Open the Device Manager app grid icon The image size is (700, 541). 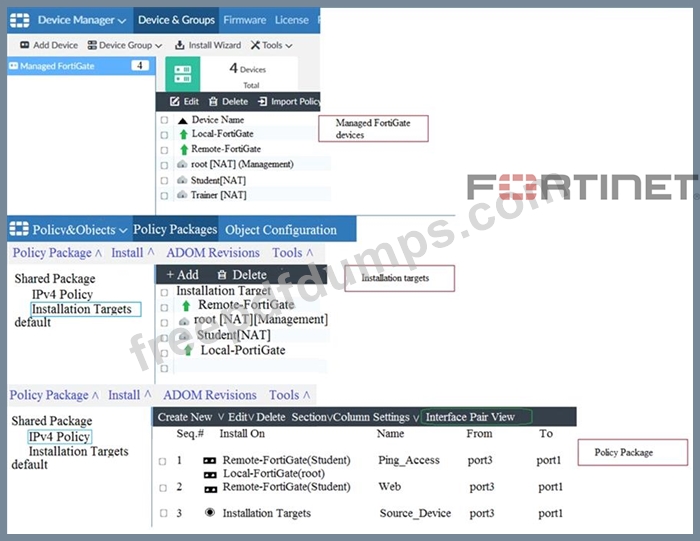(20, 20)
